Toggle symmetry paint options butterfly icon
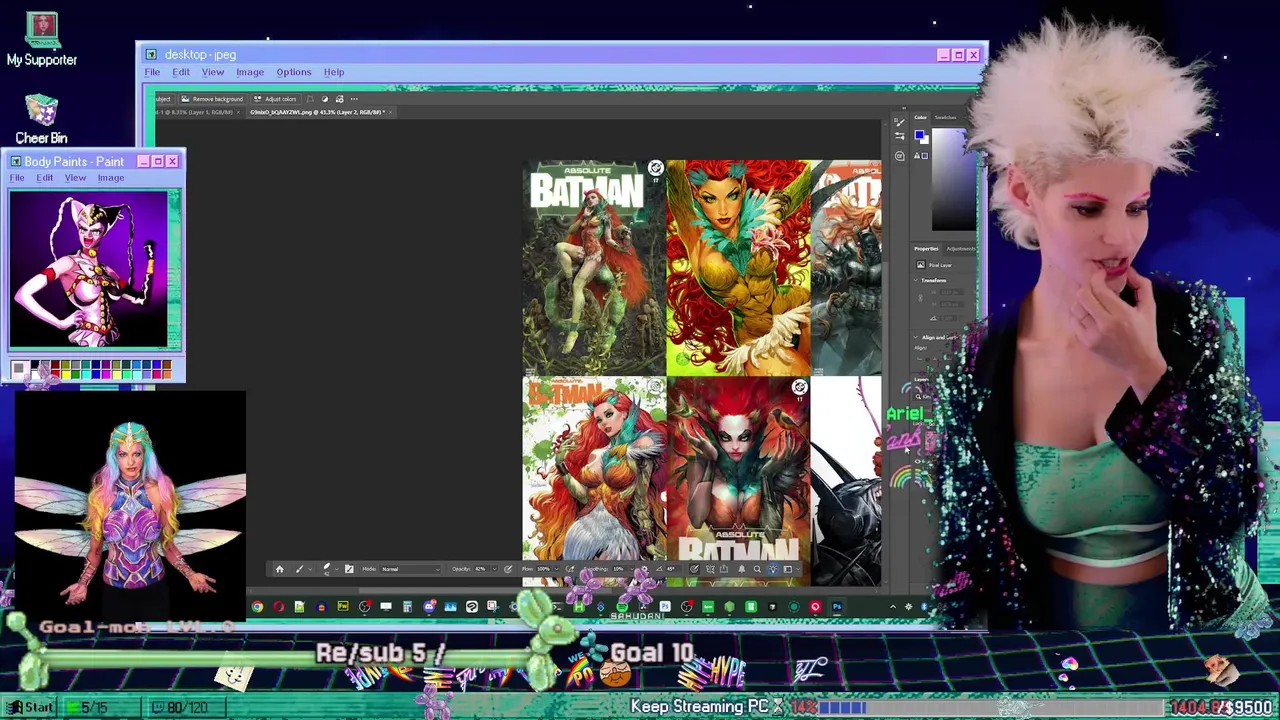Image resolution: width=1280 pixels, height=720 pixels. [710, 569]
